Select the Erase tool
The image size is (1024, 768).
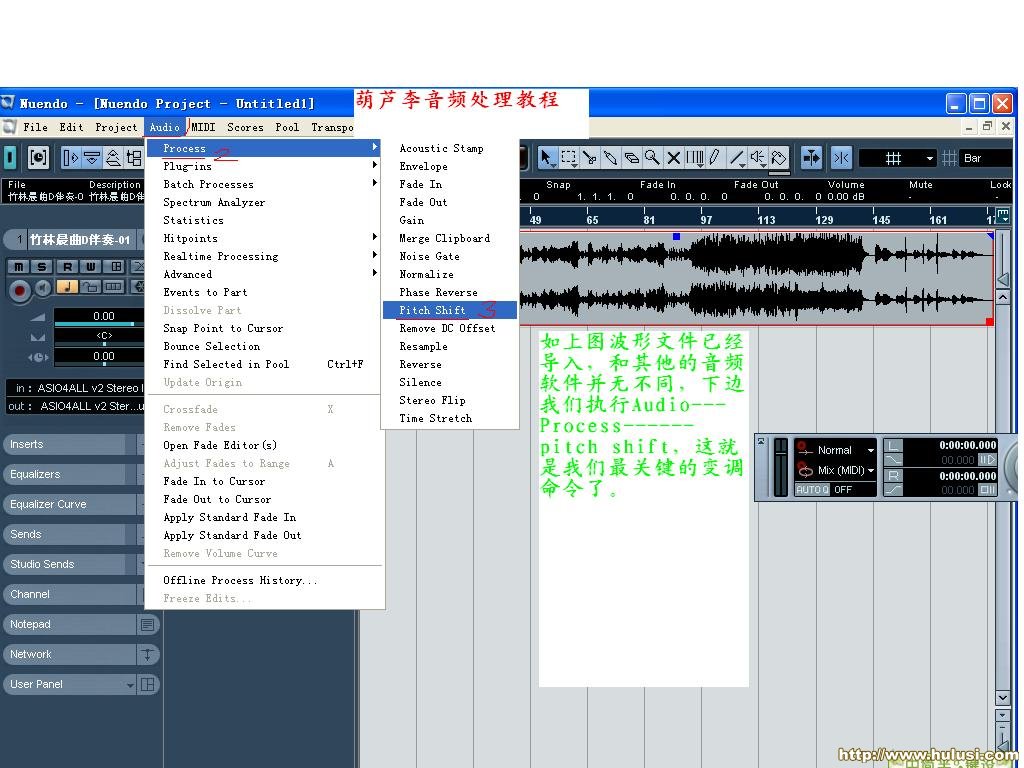pos(631,157)
